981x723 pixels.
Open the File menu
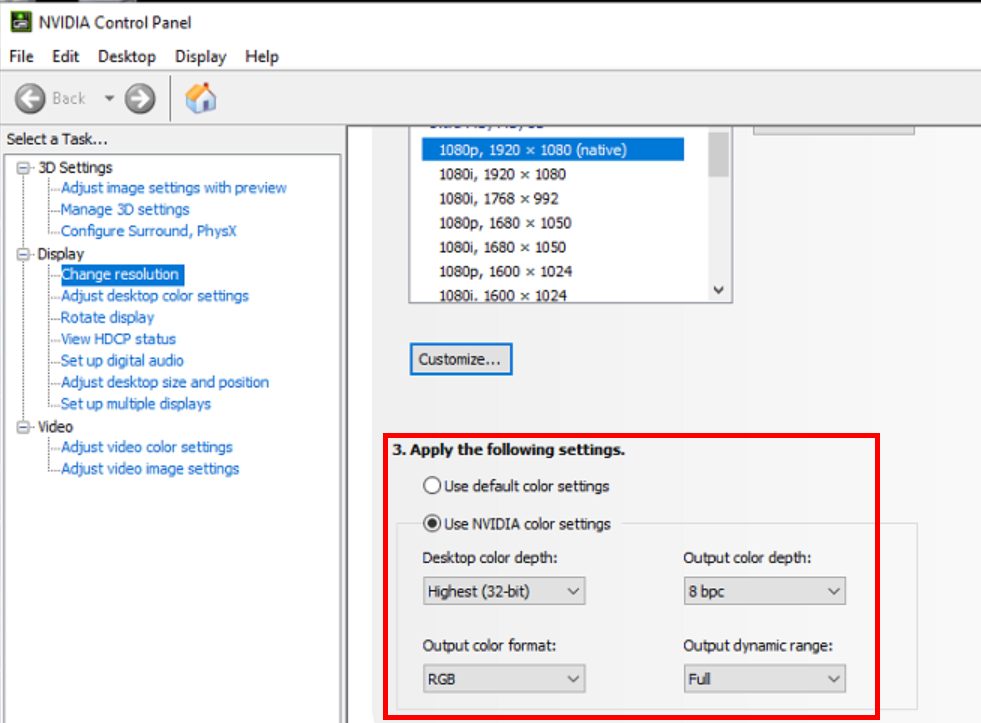point(21,56)
